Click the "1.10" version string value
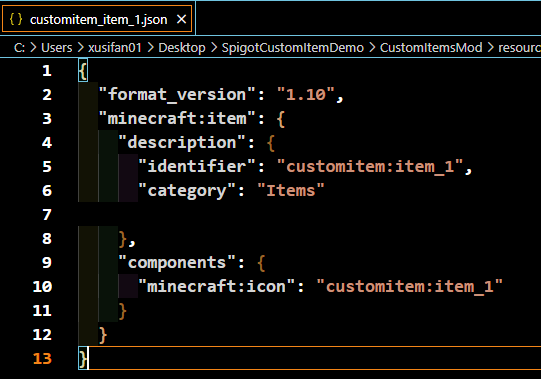The width and height of the screenshot is (541, 379). pos(306,94)
